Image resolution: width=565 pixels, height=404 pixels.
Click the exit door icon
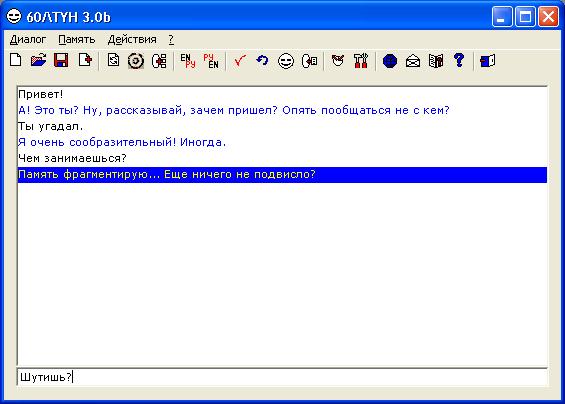[x=488, y=61]
